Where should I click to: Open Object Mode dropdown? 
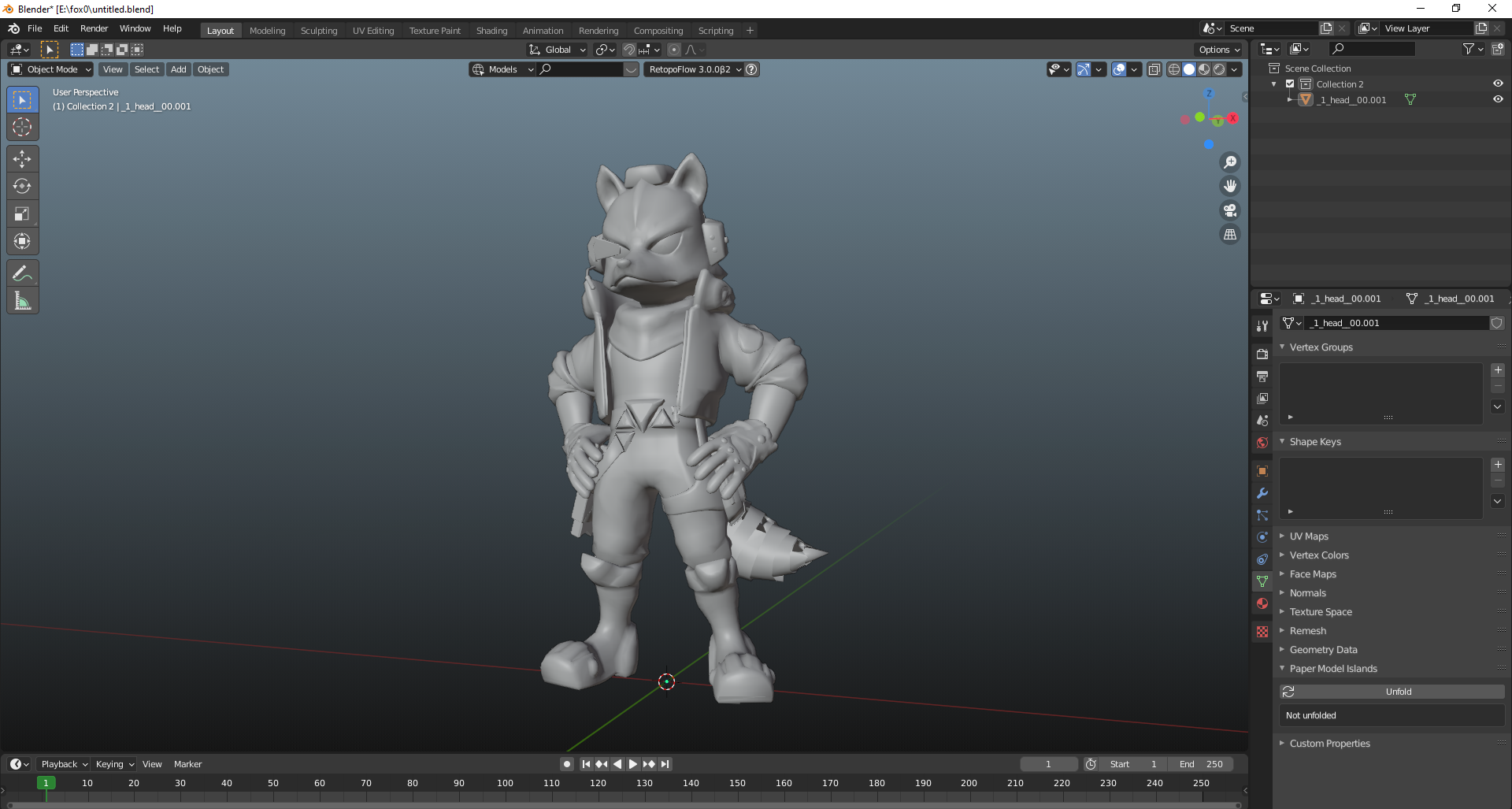(51, 69)
